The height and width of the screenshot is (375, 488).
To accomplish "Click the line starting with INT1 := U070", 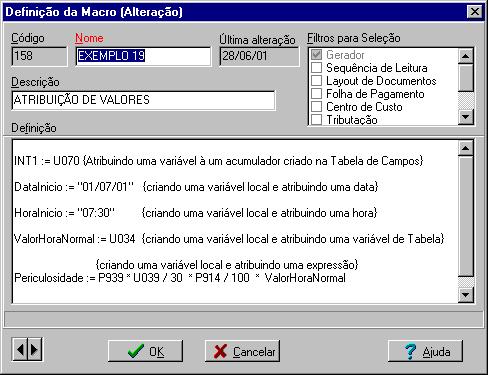I will click(219, 161).
